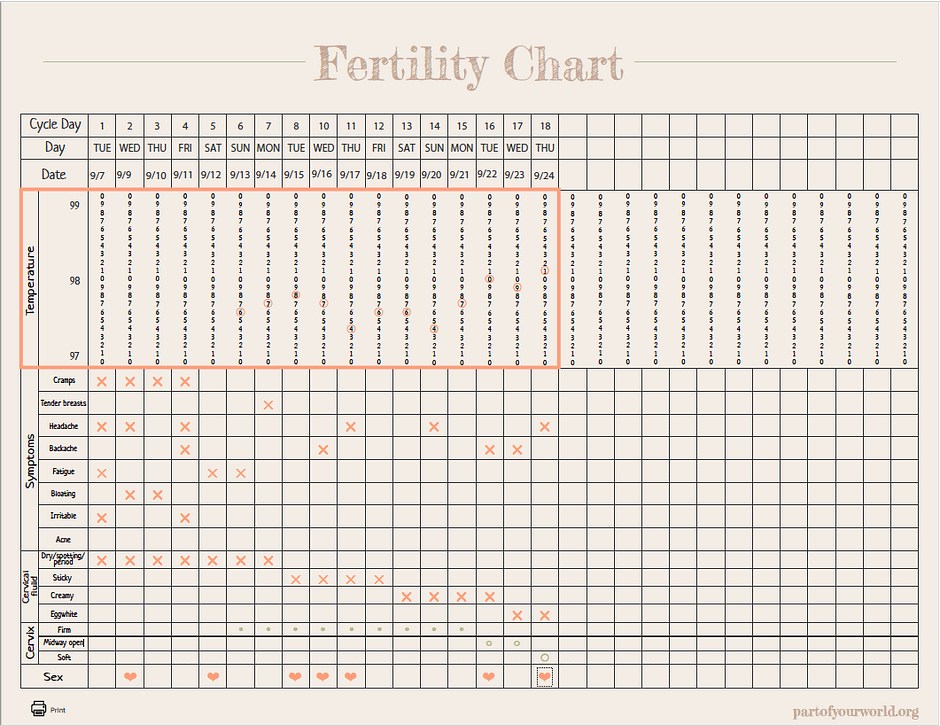Click the Fatigue X on cycle day 5
The height and width of the screenshot is (726, 940).
tap(213, 472)
